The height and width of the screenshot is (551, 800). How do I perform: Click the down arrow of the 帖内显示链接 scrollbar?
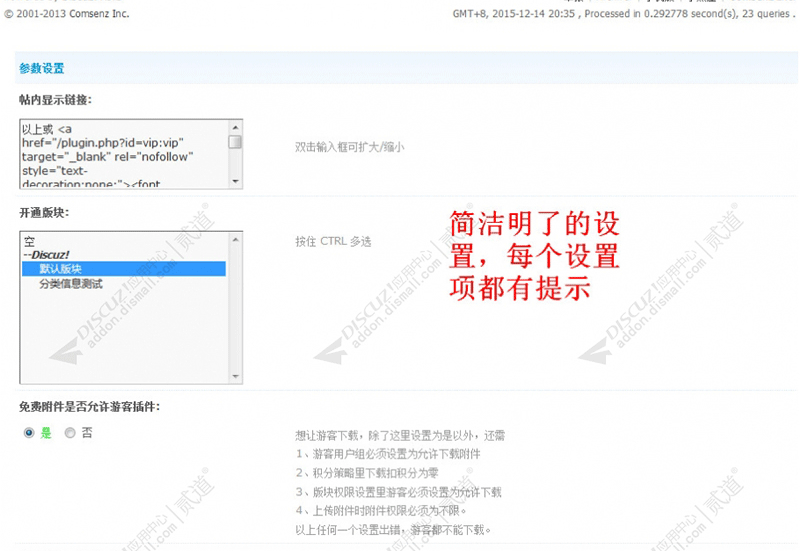(235, 181)
